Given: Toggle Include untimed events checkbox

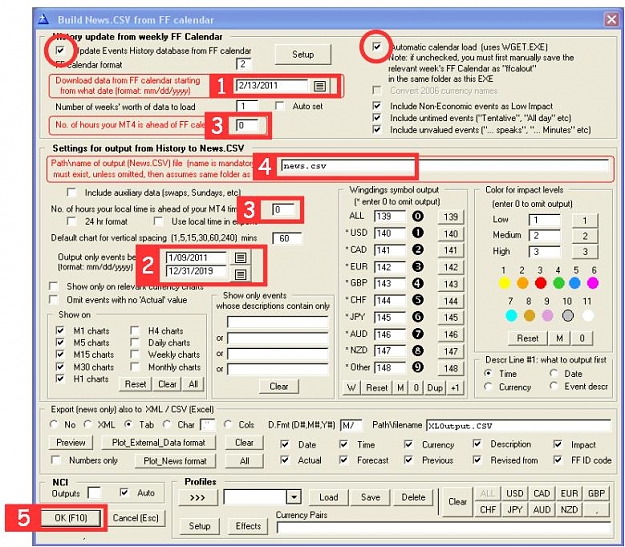Looking at the screenshot, I should click(x=377, y=118).
